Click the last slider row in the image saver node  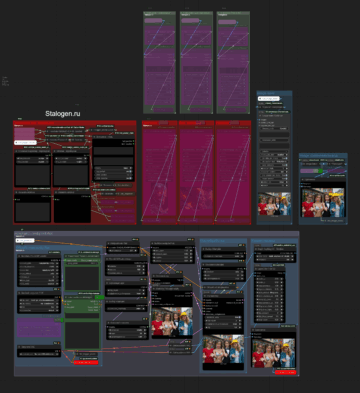click(x=274, y=185)
